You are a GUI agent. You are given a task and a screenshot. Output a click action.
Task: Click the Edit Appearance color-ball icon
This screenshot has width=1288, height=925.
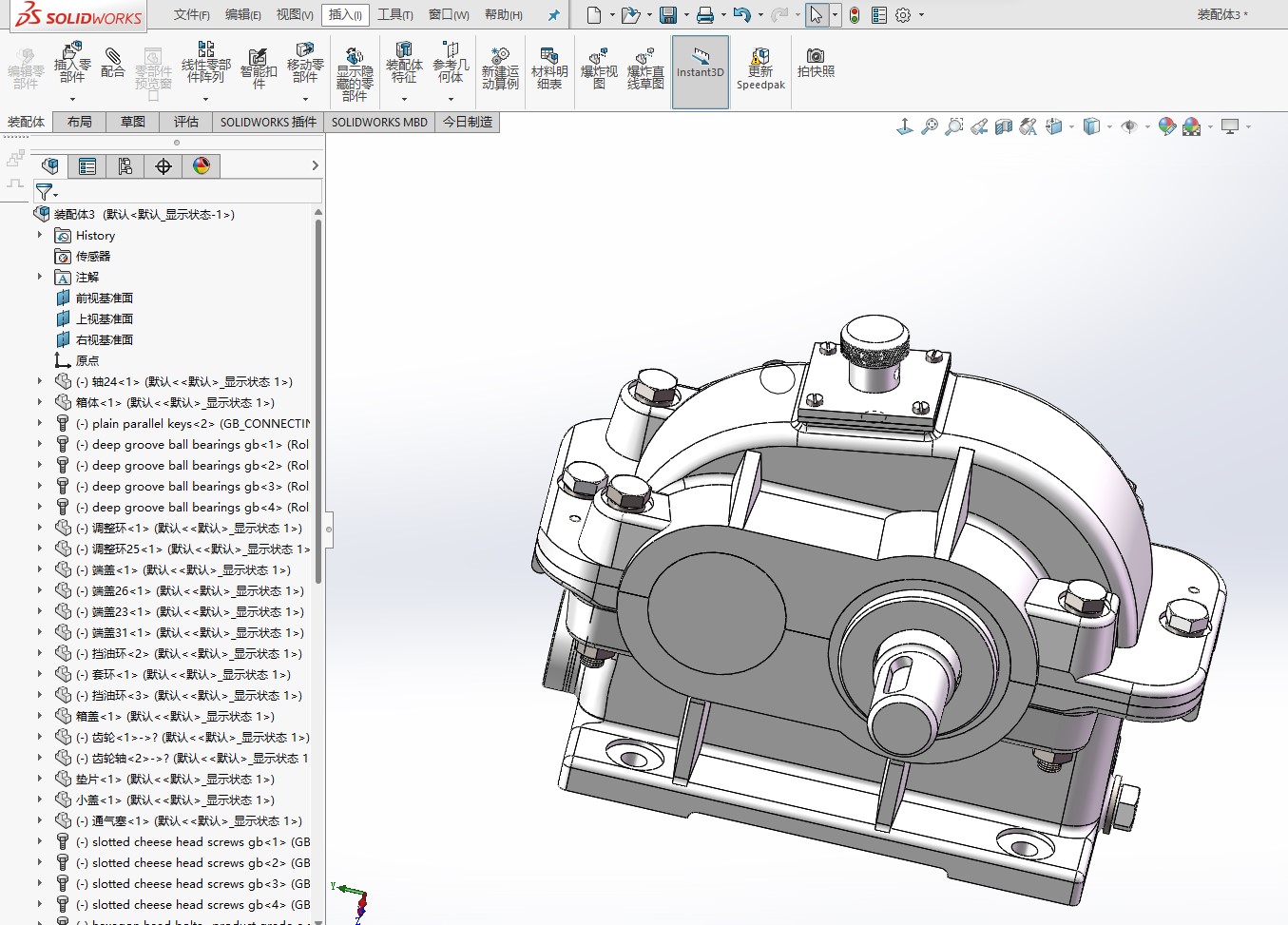click(1167, 126)
